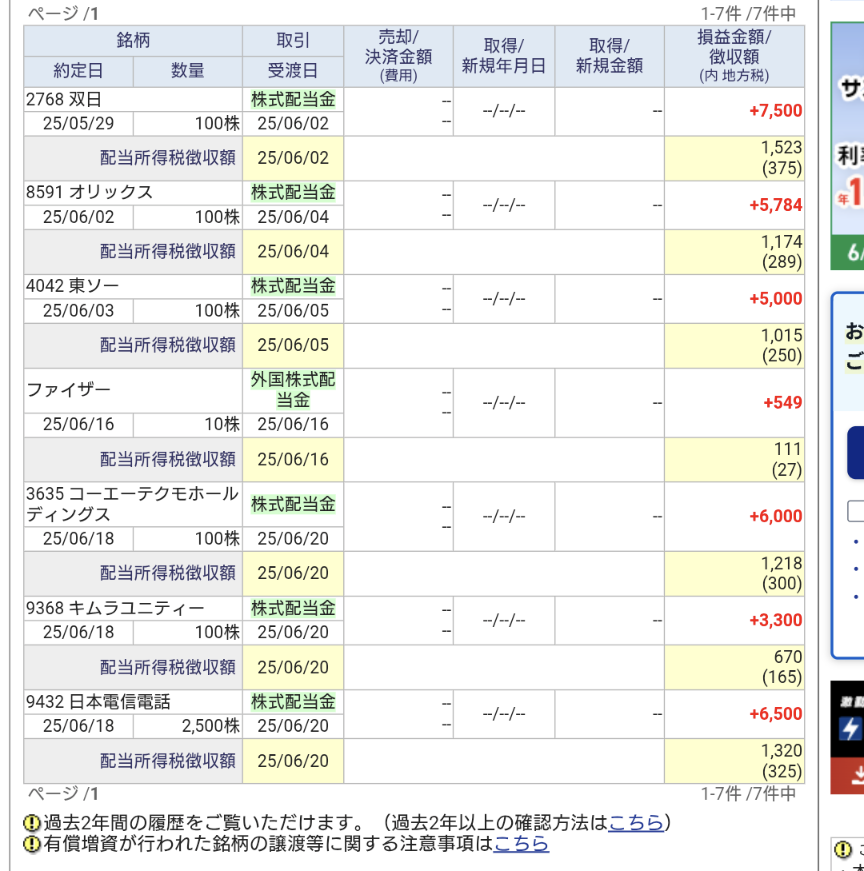Click the 数量 sub-header

tap(188, 71)
